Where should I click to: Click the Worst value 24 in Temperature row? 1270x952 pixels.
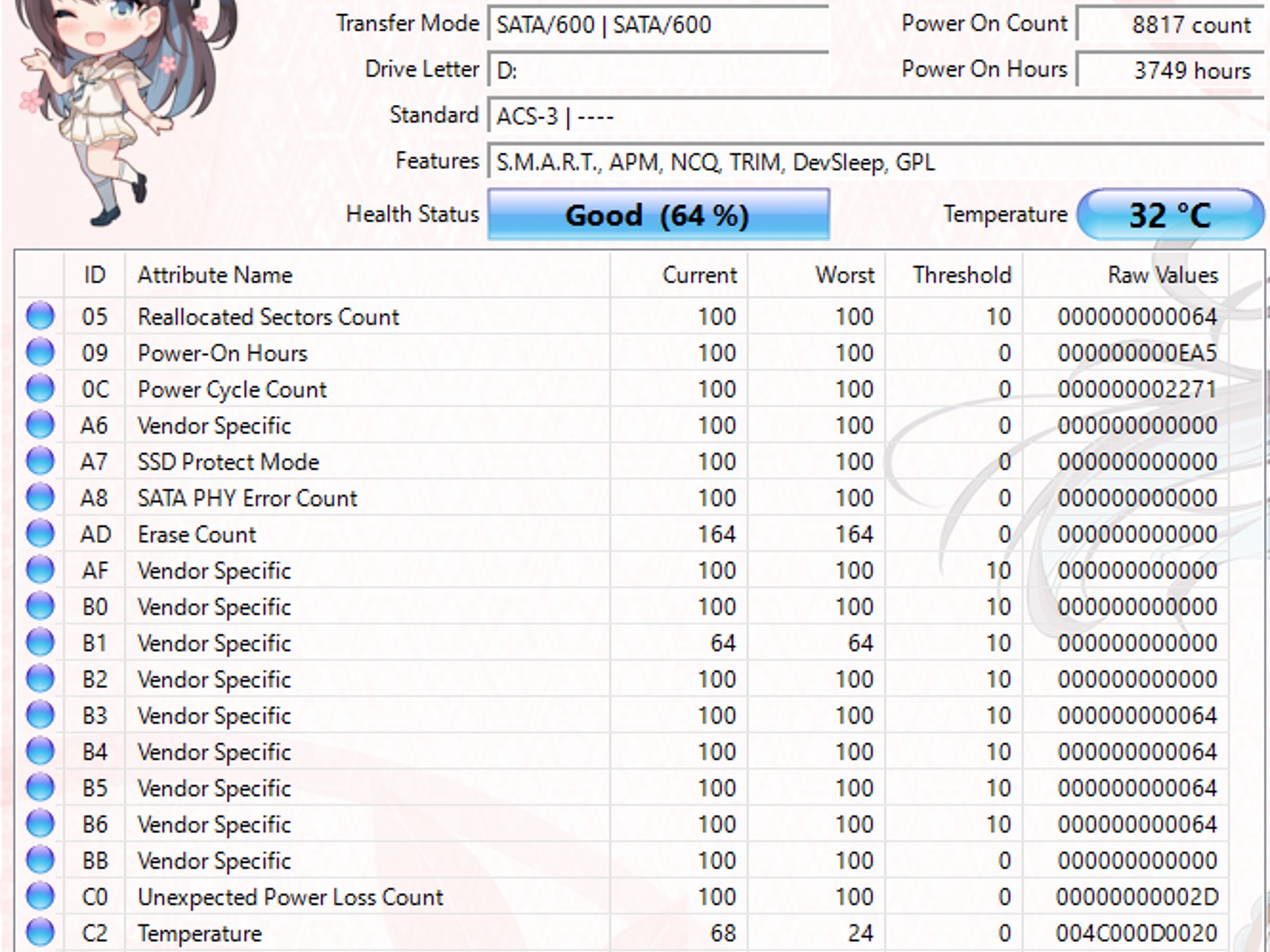[x=861, y=933]
